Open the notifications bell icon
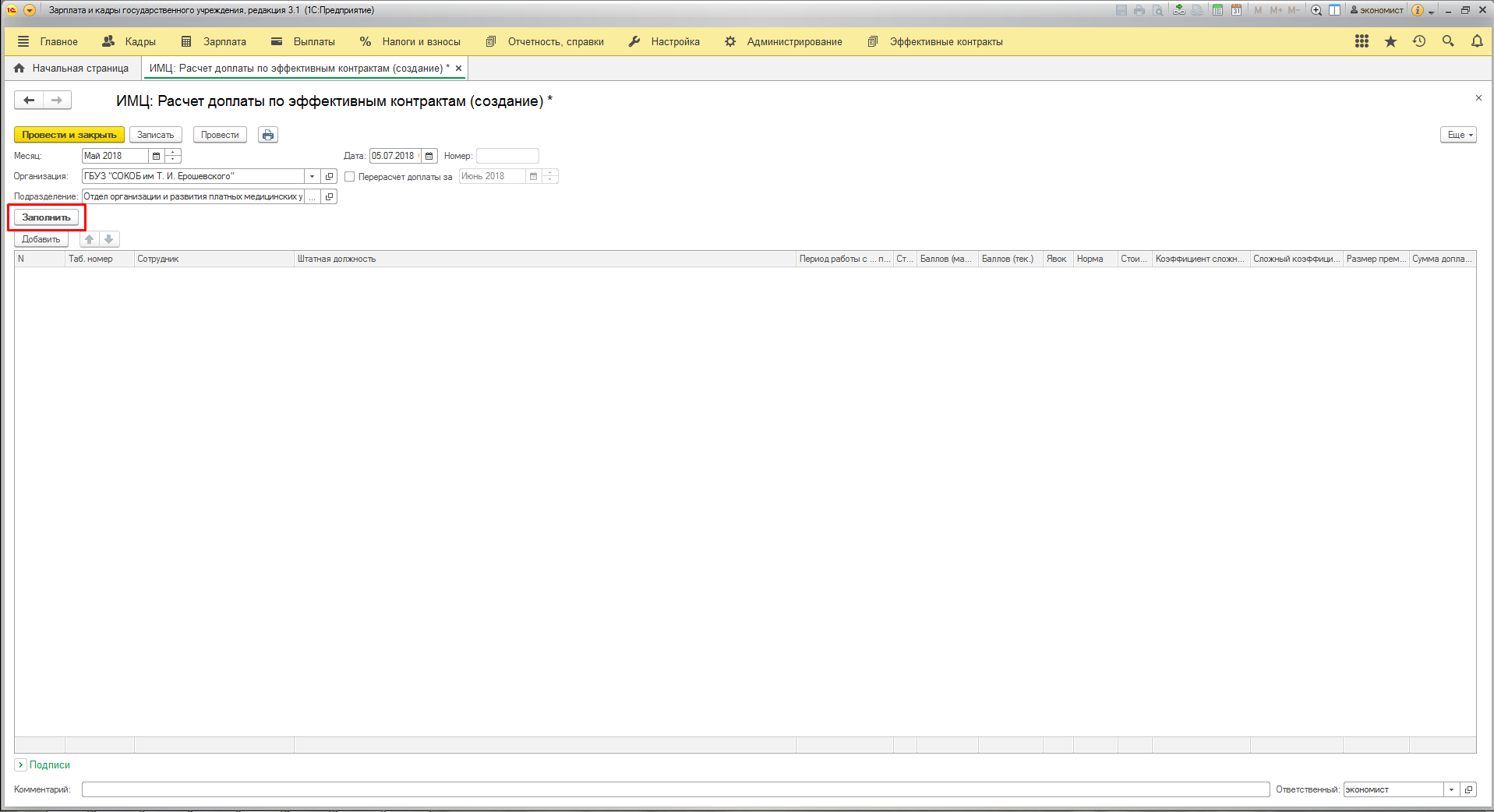 [1477, 41]
